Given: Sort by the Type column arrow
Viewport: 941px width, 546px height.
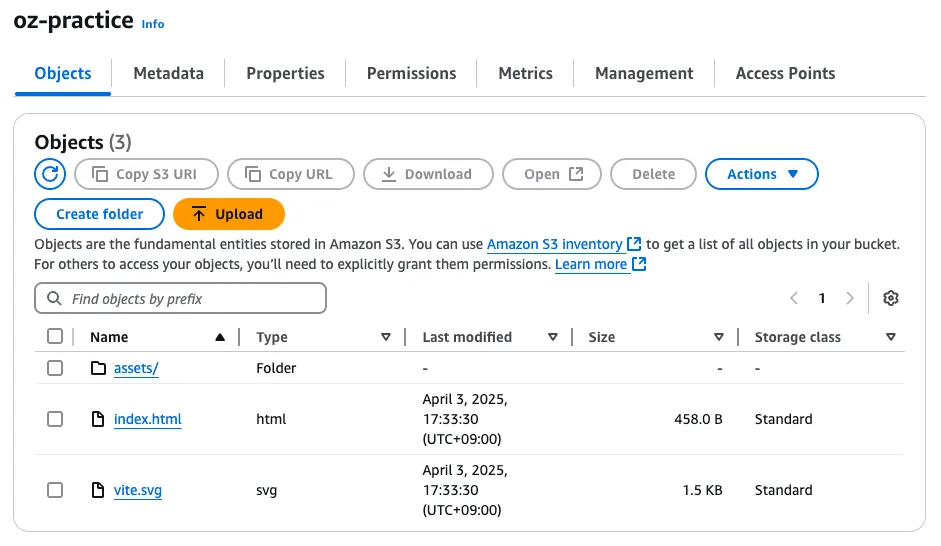Looking at the screenshot, I should tap(386, 337).
